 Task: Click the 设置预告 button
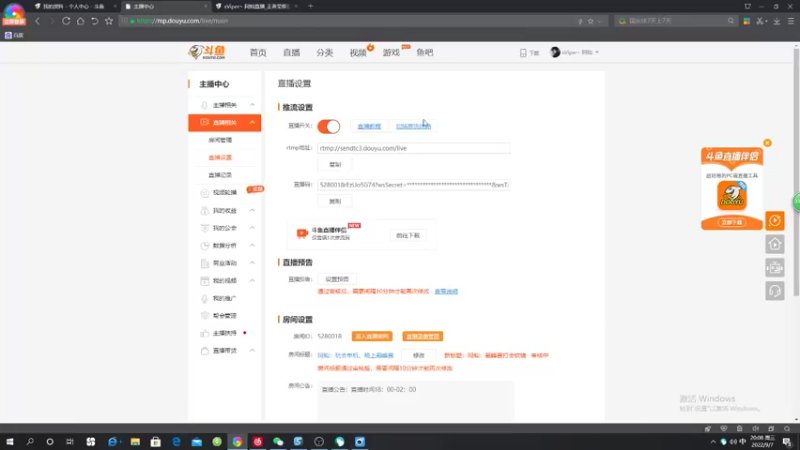click(x=337, y=279)
